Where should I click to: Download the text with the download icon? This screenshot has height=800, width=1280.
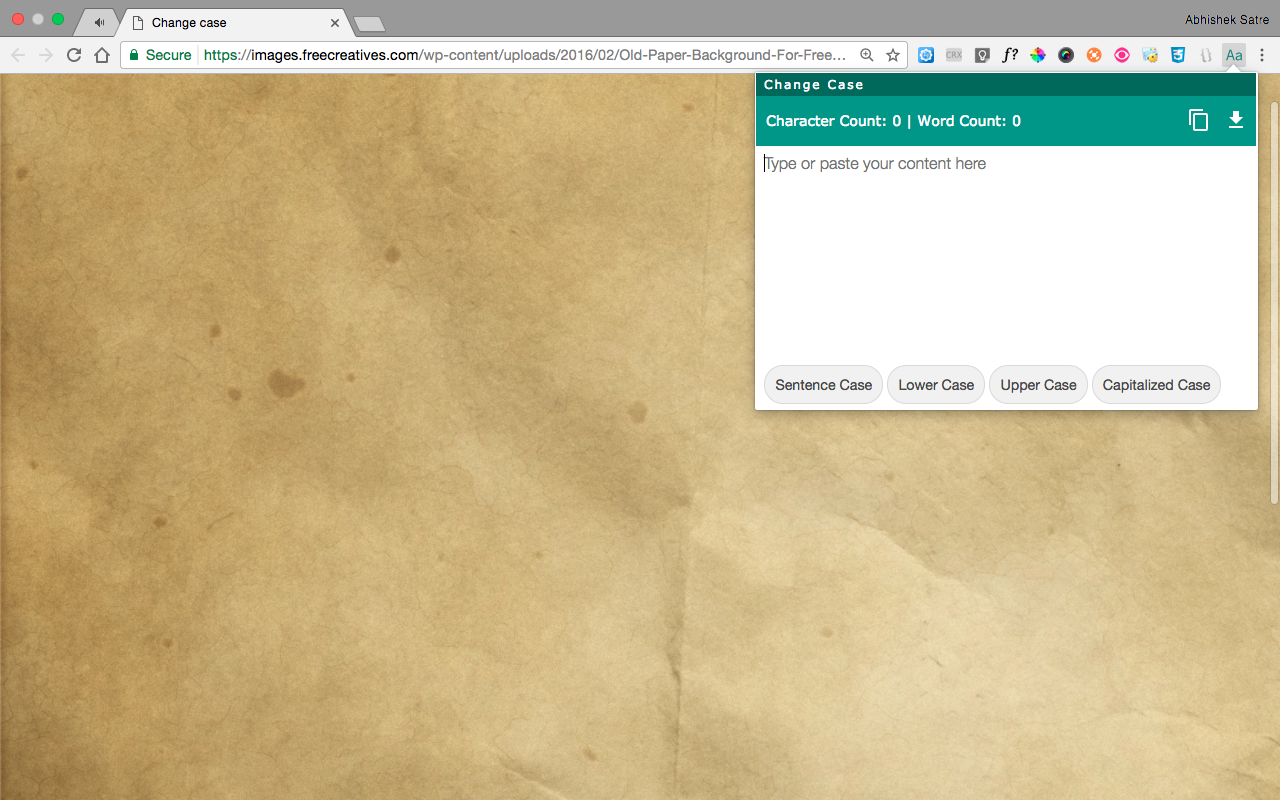click(1236, 121)
